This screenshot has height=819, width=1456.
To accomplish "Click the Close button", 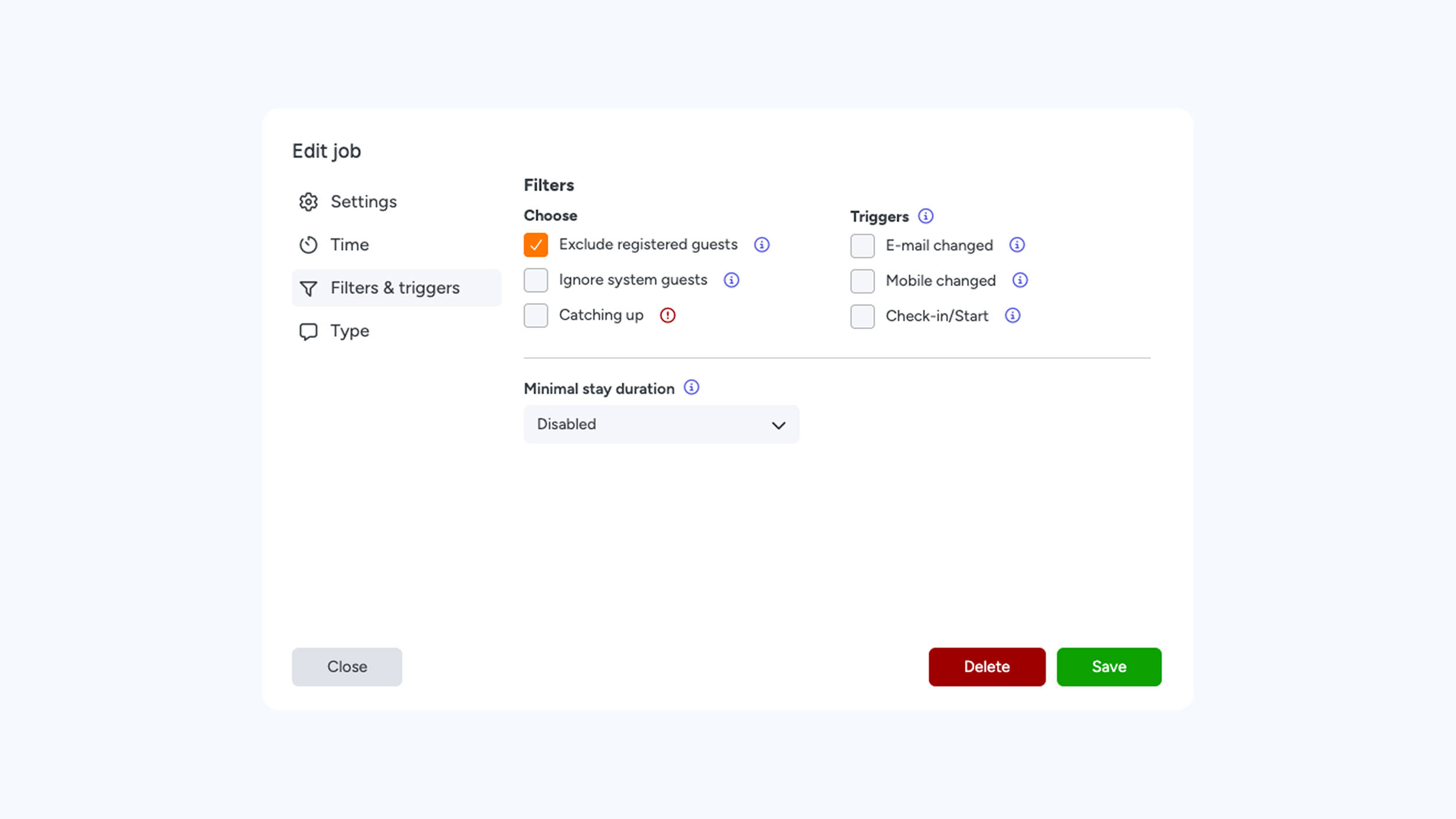I will point(347,666).
